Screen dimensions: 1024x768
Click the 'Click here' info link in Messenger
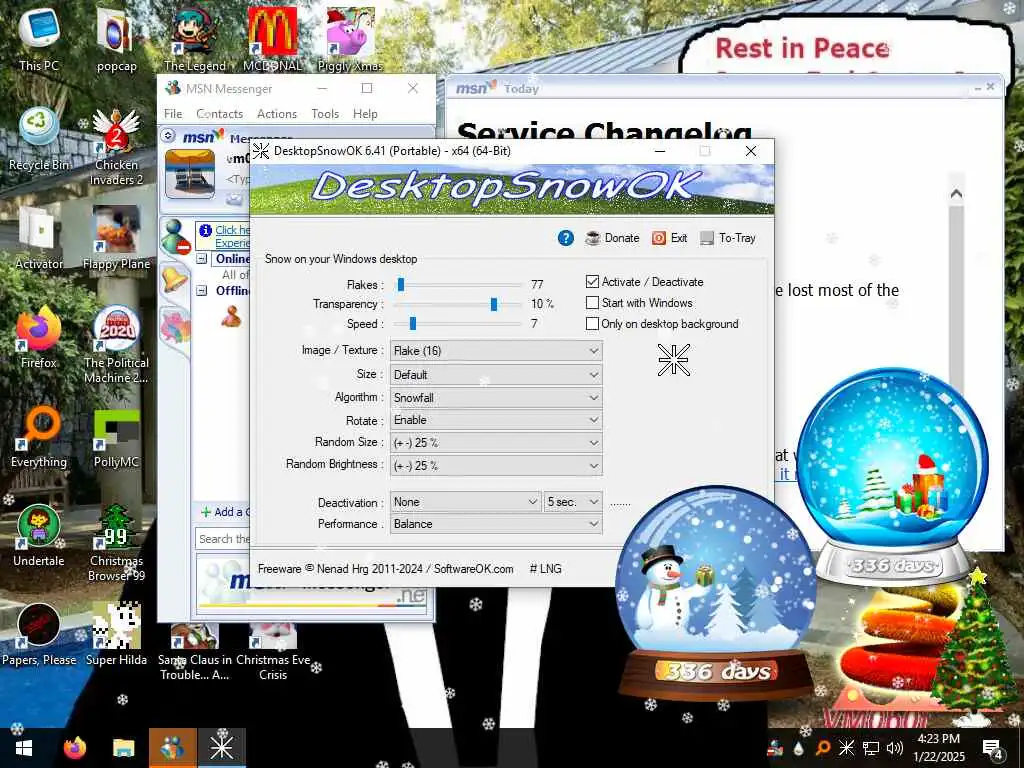(x=232, y=230)
